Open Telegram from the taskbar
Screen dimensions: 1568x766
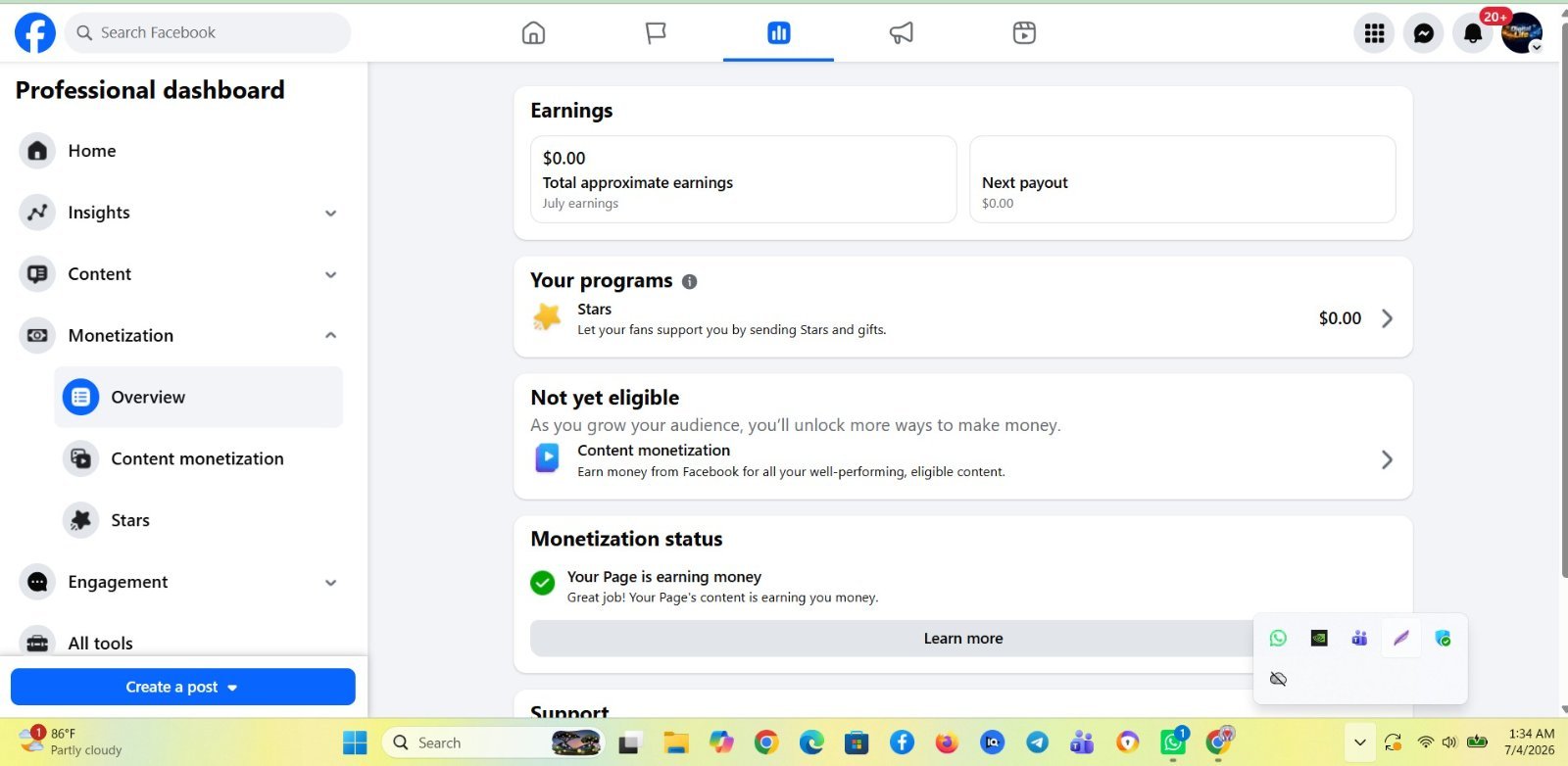(x=1037, y=742)
